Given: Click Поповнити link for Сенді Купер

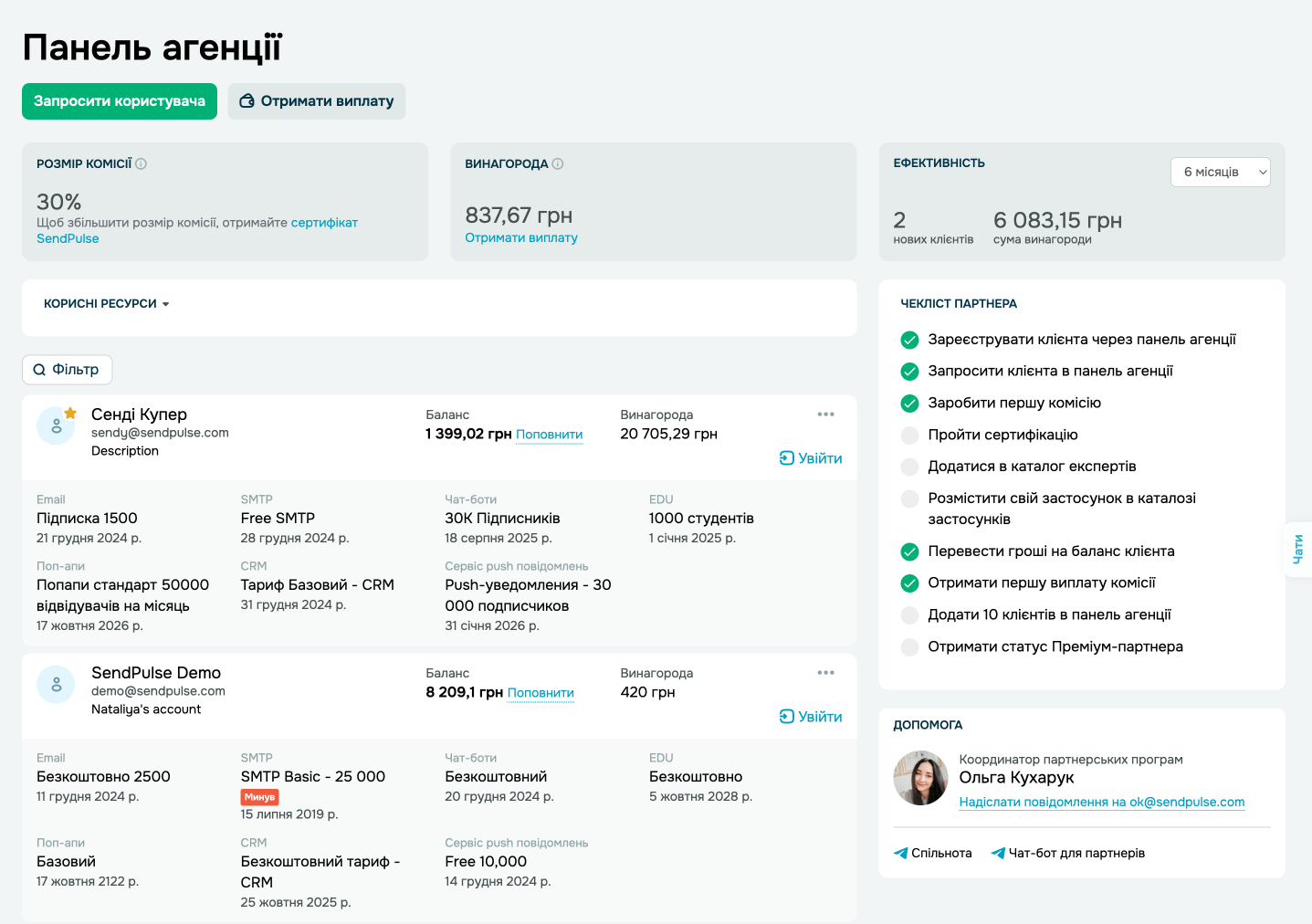Looking at the screenshot, I should click(549, 435).
